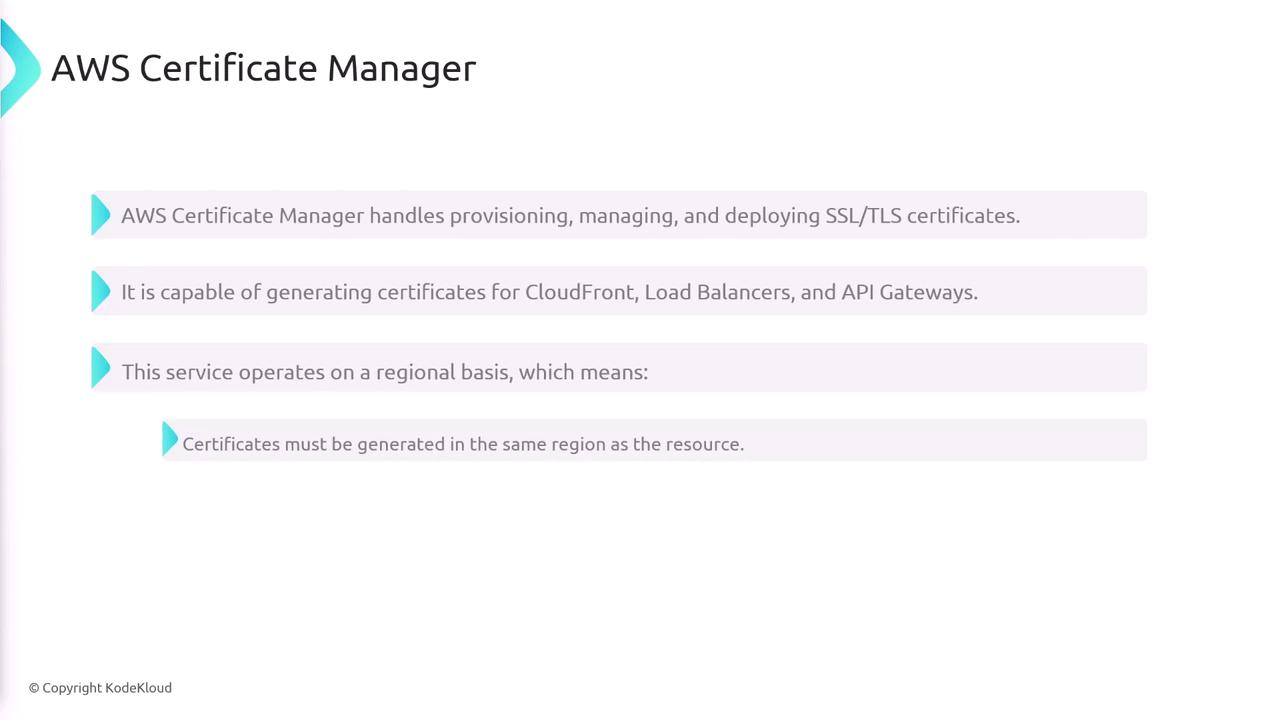Click 'API Gateways' in the second bullet

908,292
